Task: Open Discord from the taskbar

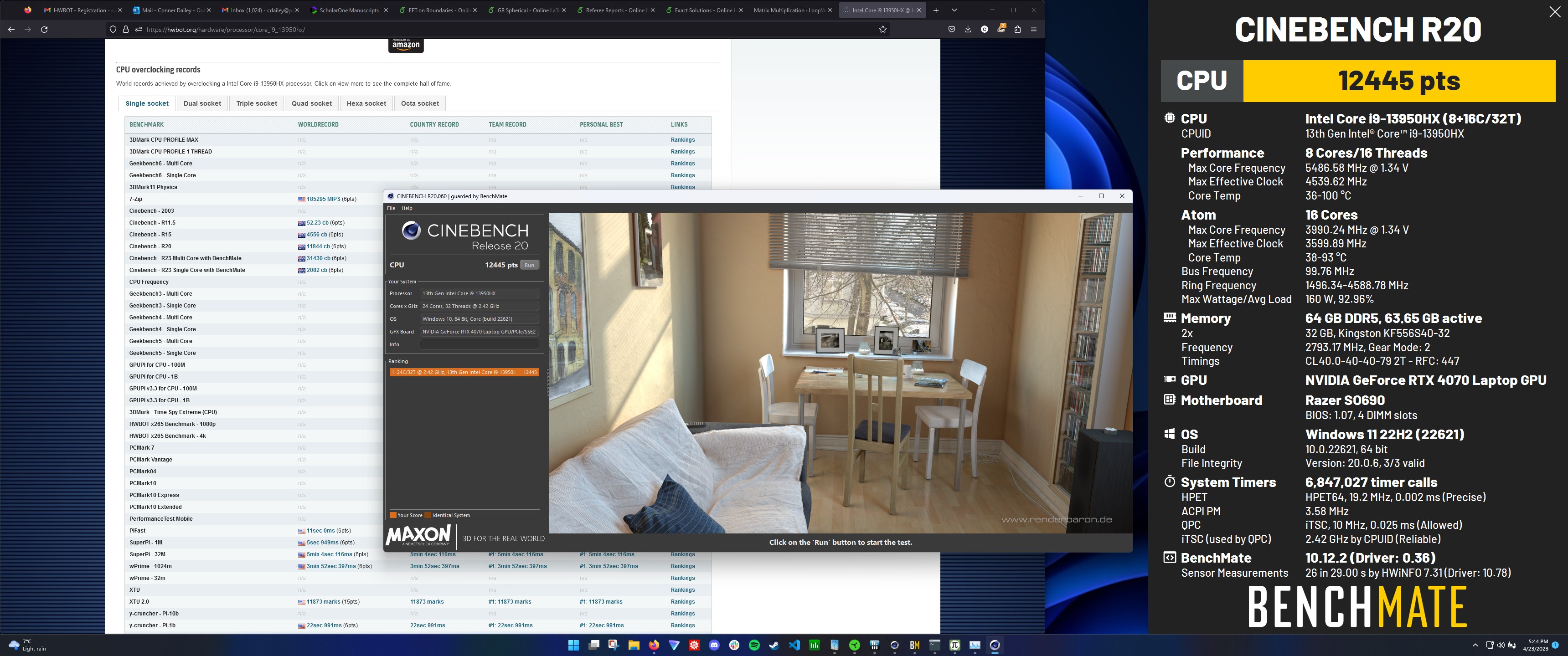Action: pyautogui.click(x=714, y=645)
